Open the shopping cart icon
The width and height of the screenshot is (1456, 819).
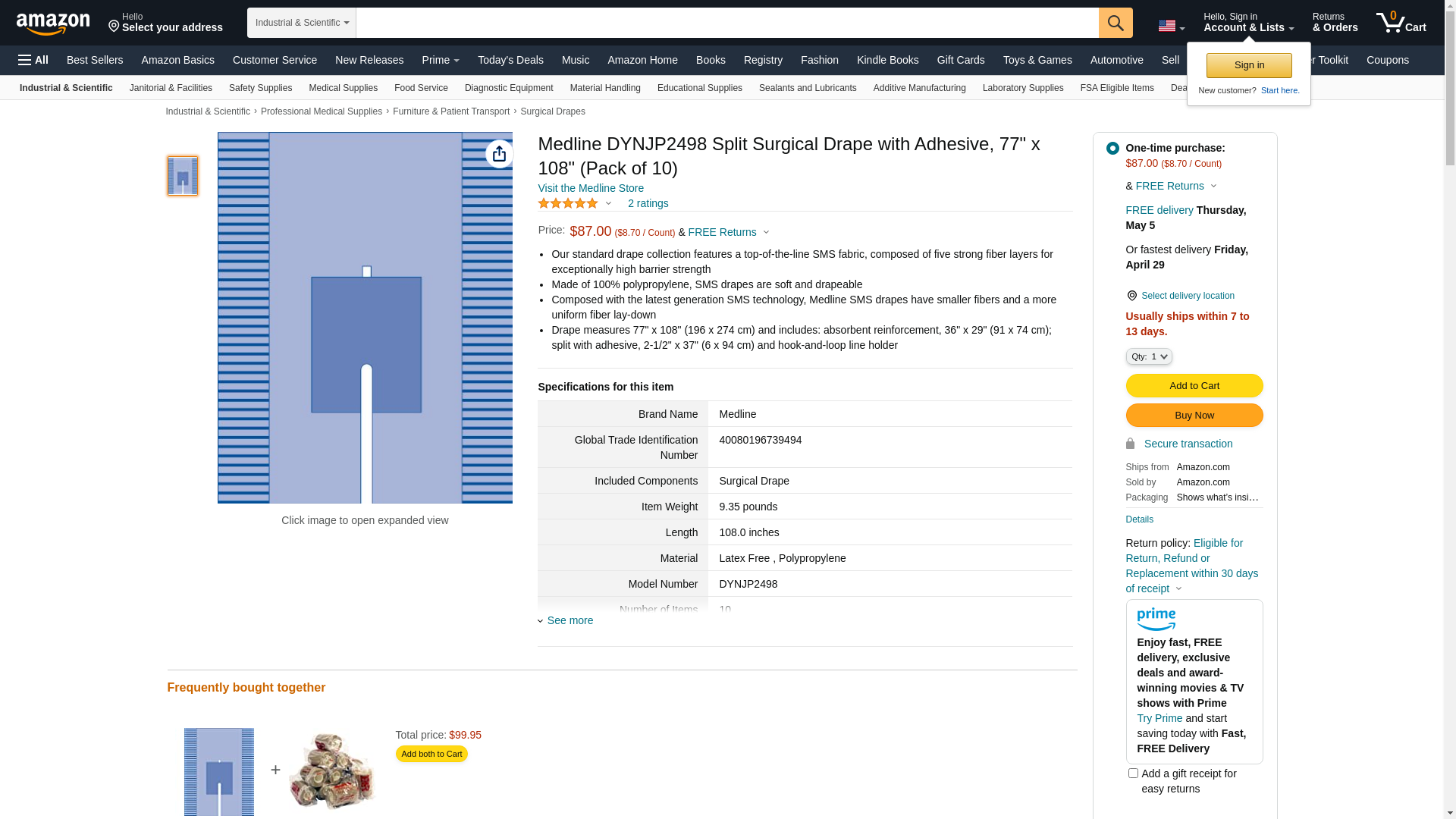point(1401,22)
